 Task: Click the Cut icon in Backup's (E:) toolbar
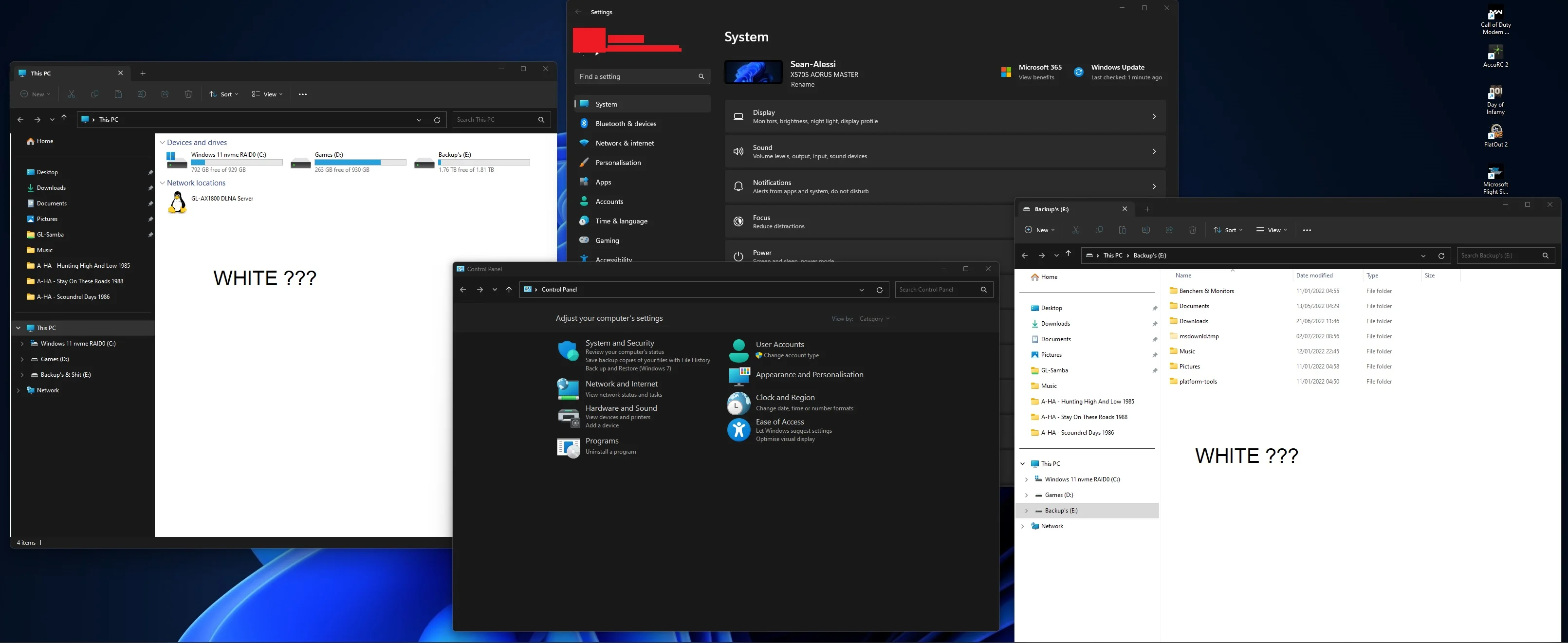(1075, 230)
